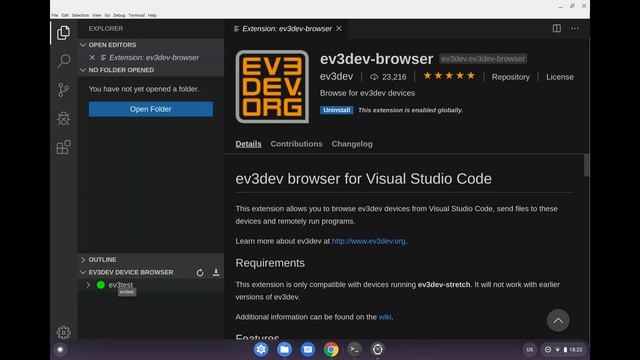Open the View menu
The height and width of the screenshot is (360, 640).
(x=97, y=15)
